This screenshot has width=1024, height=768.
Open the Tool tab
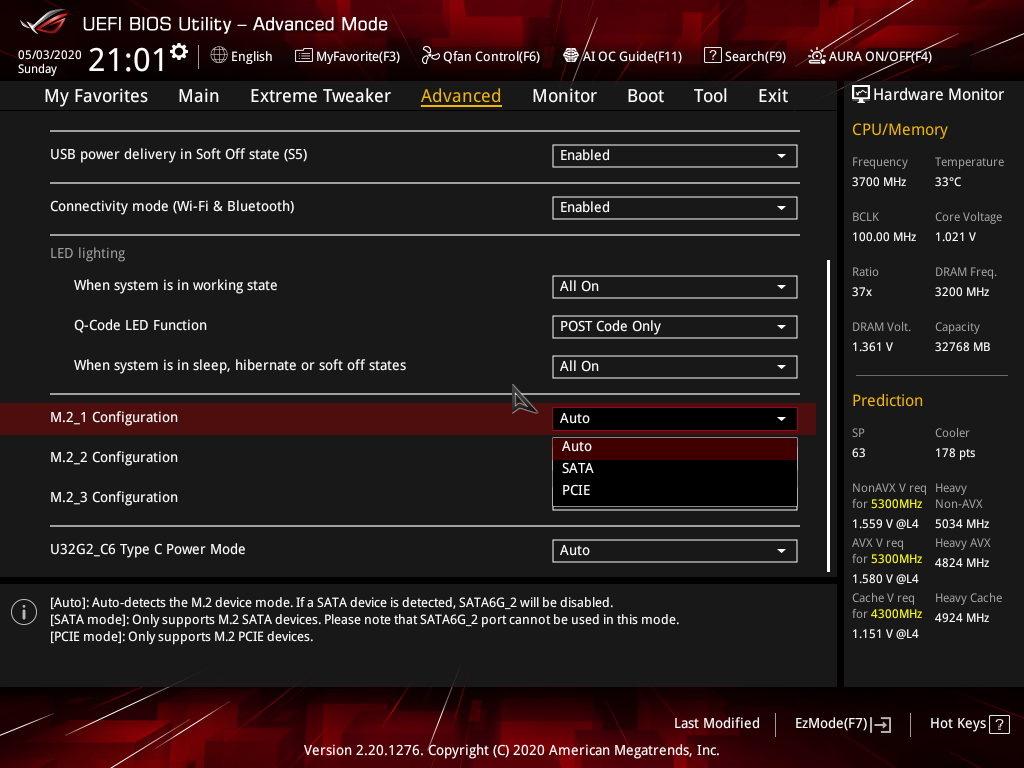point(710,96)
